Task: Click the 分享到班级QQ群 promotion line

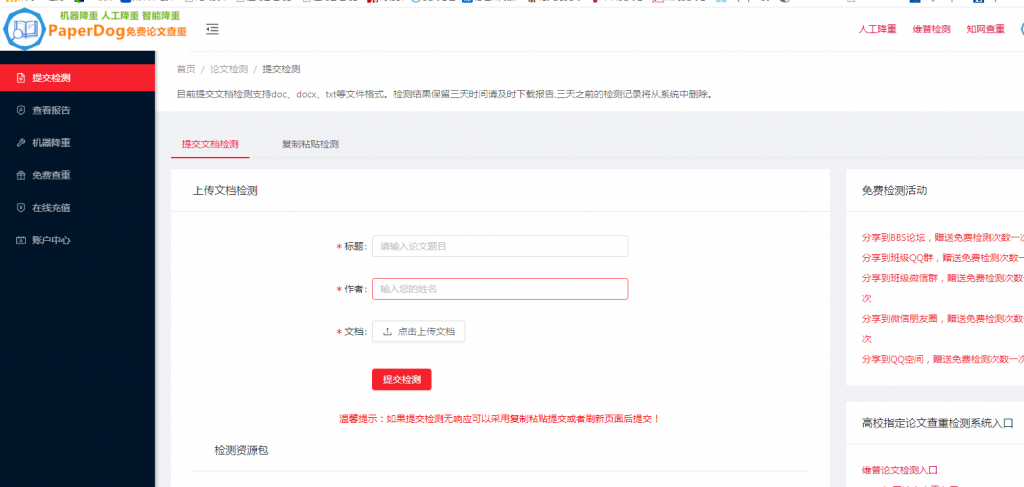Action: pyautogui.click(x=943, y=258)
